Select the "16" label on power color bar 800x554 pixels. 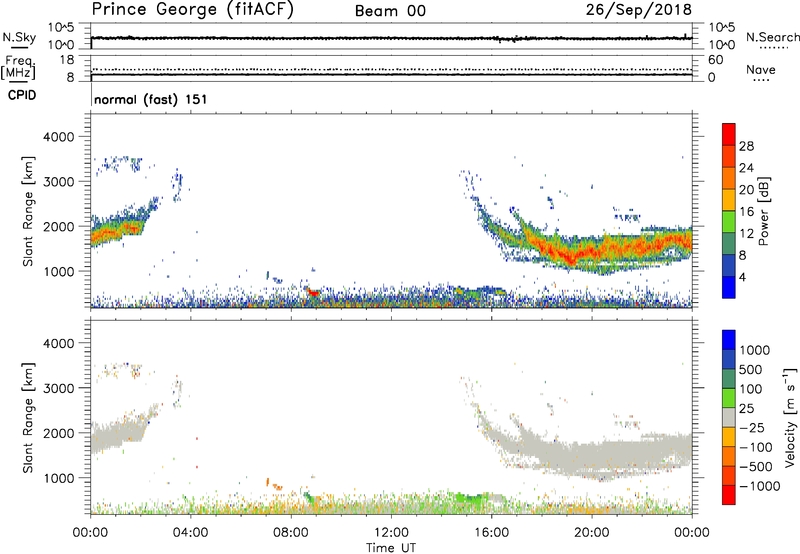click(746, 212)
